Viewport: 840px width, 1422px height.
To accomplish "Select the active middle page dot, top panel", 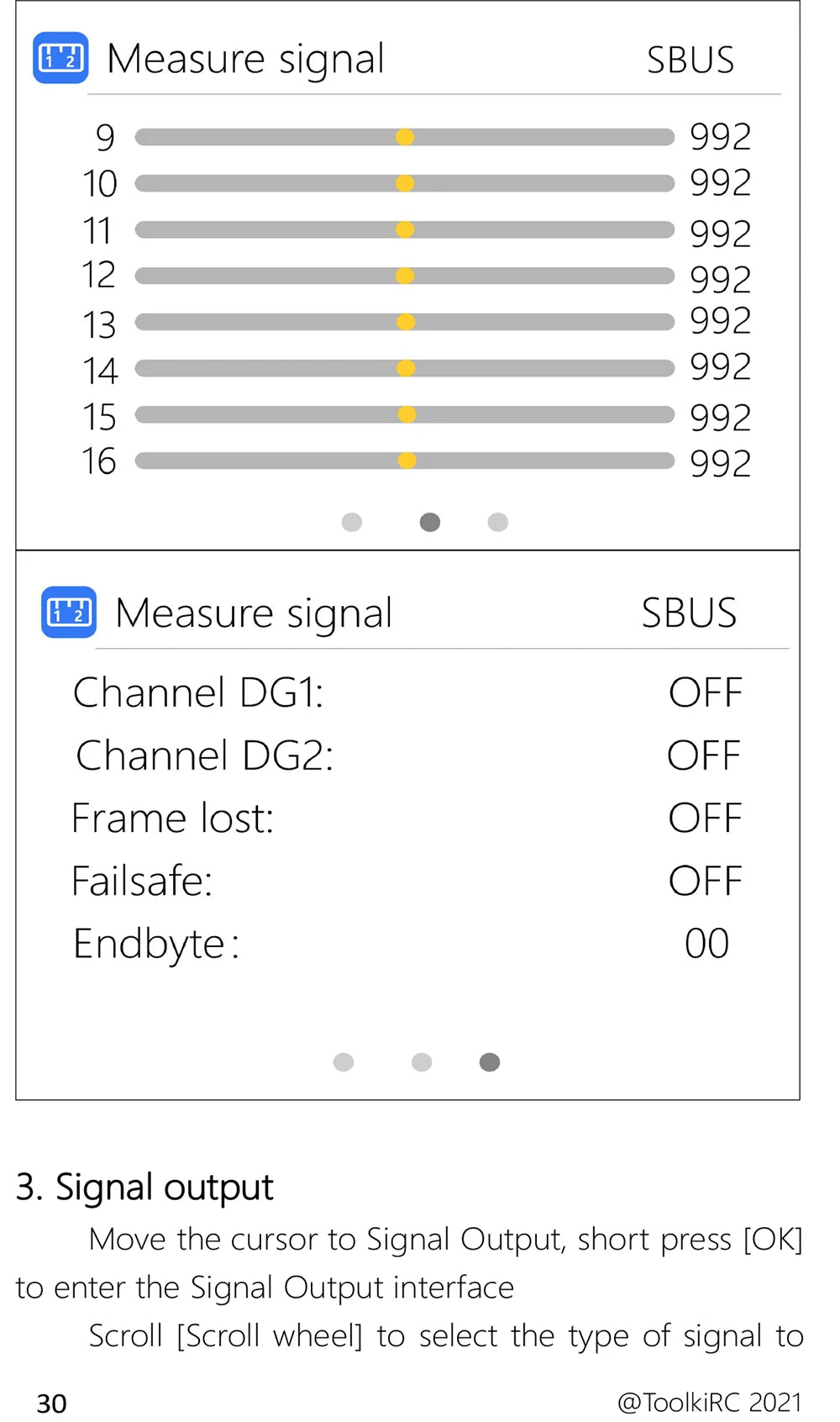I will [x=430, y=522].
